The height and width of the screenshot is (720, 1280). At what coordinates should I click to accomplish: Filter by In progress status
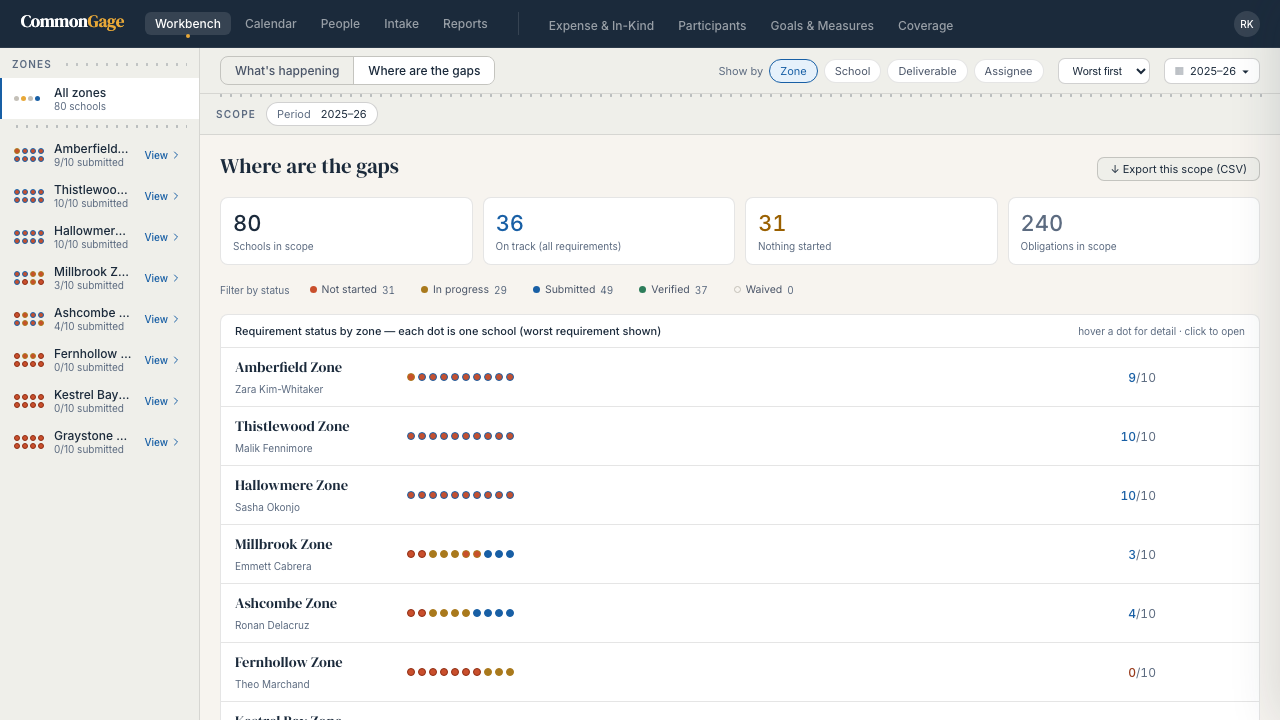coord(463,290)
